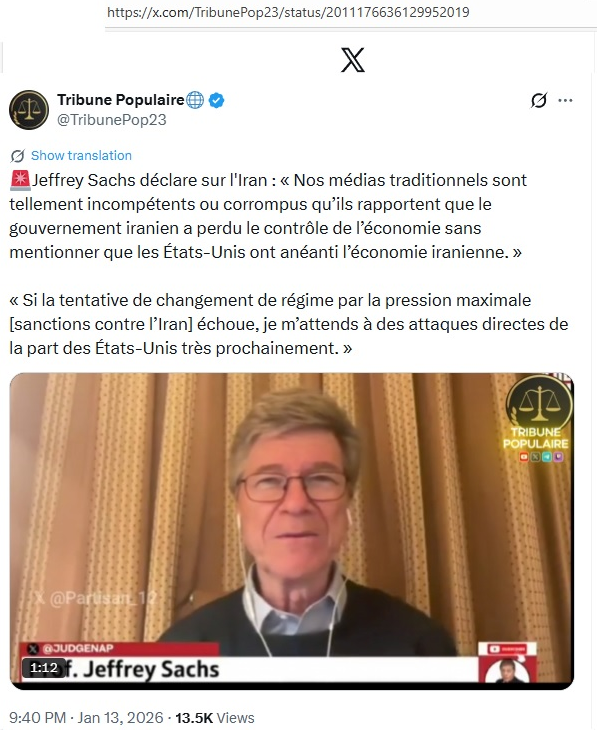Click the Grok icon beside Show translation
This screenshot has width=597, height=730.
click(x=18, y=156)
